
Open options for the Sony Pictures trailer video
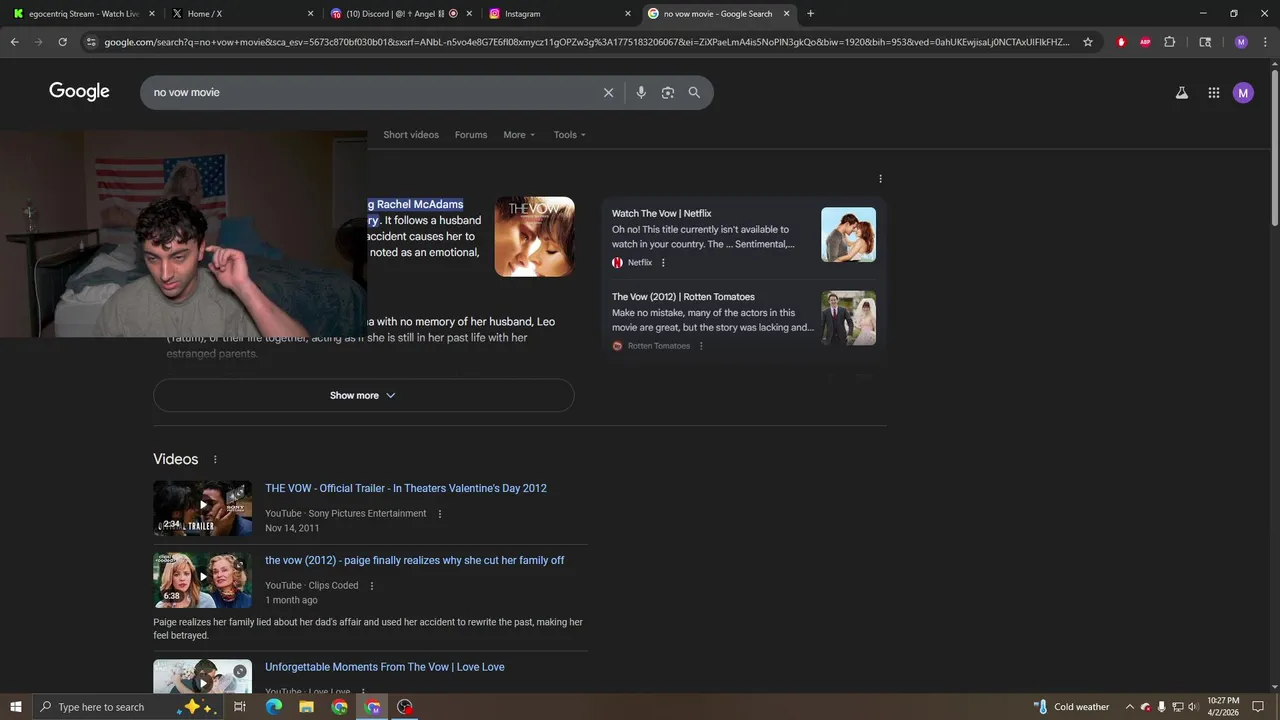439,514
